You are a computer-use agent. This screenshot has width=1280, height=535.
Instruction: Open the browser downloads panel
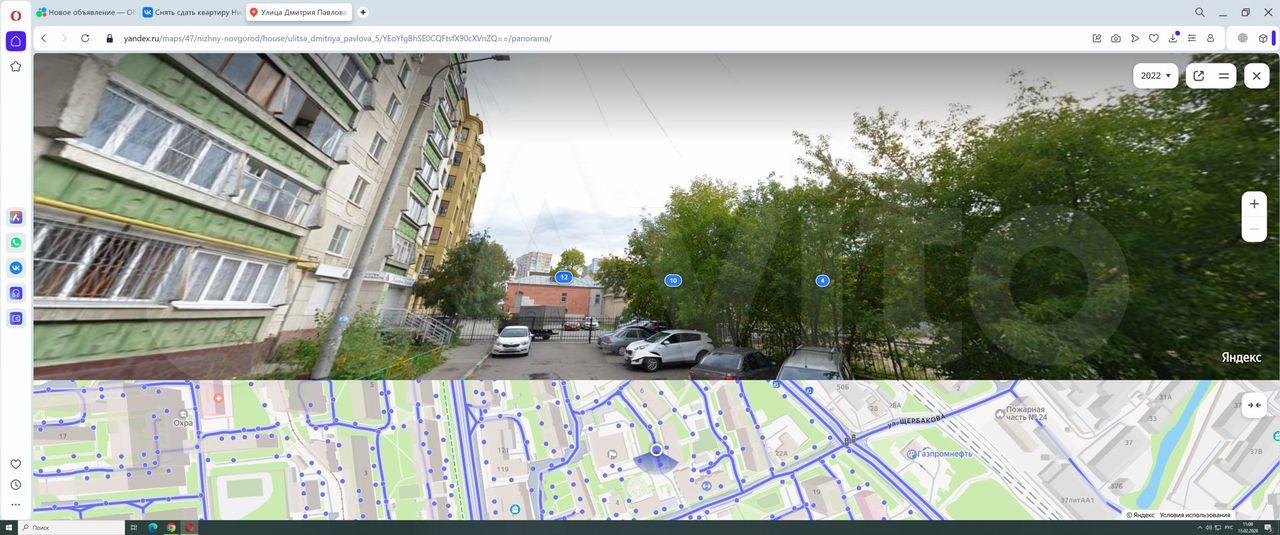(x=1173, y=38)
